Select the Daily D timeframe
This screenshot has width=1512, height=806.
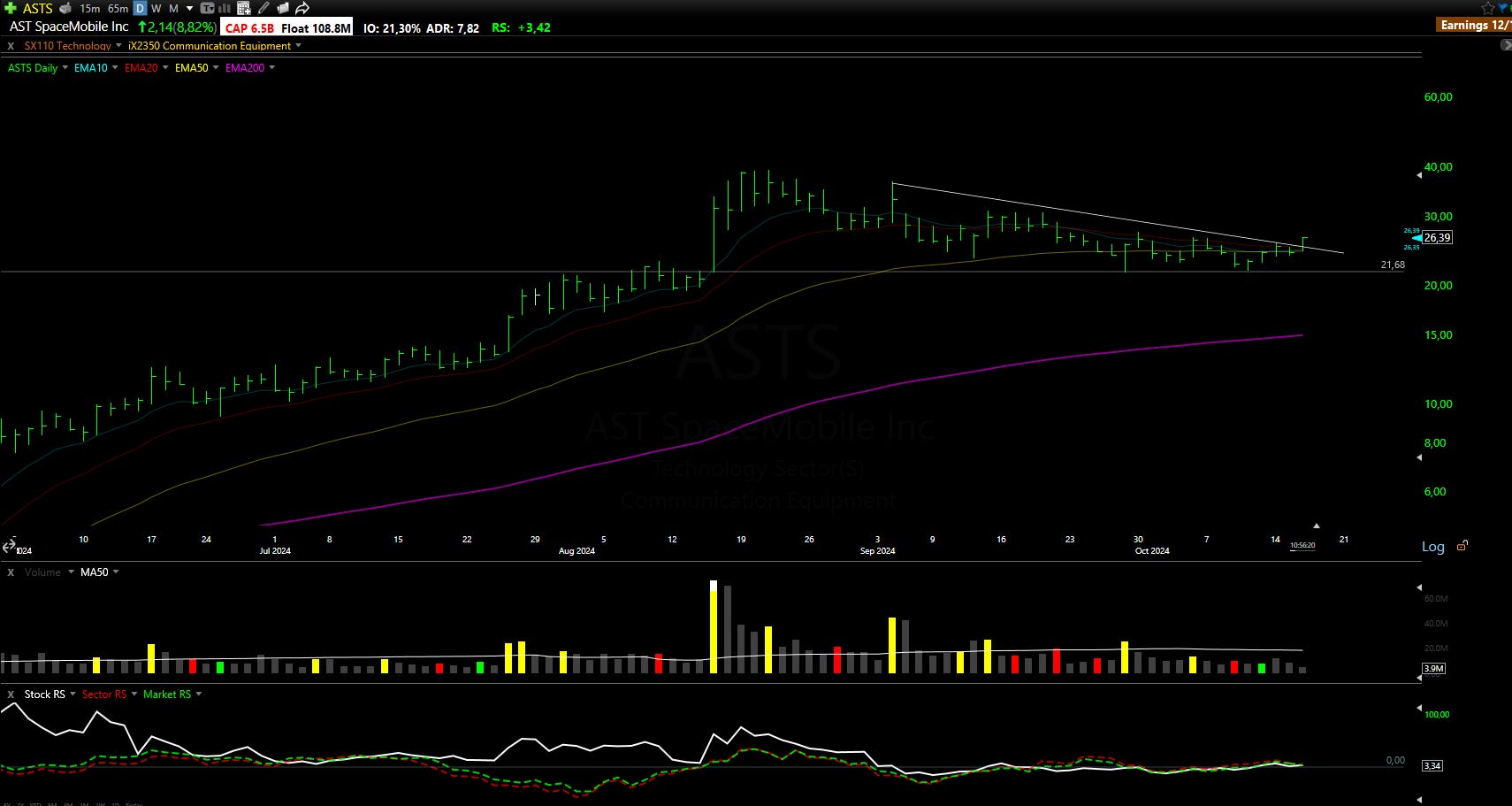click(140, 8)
